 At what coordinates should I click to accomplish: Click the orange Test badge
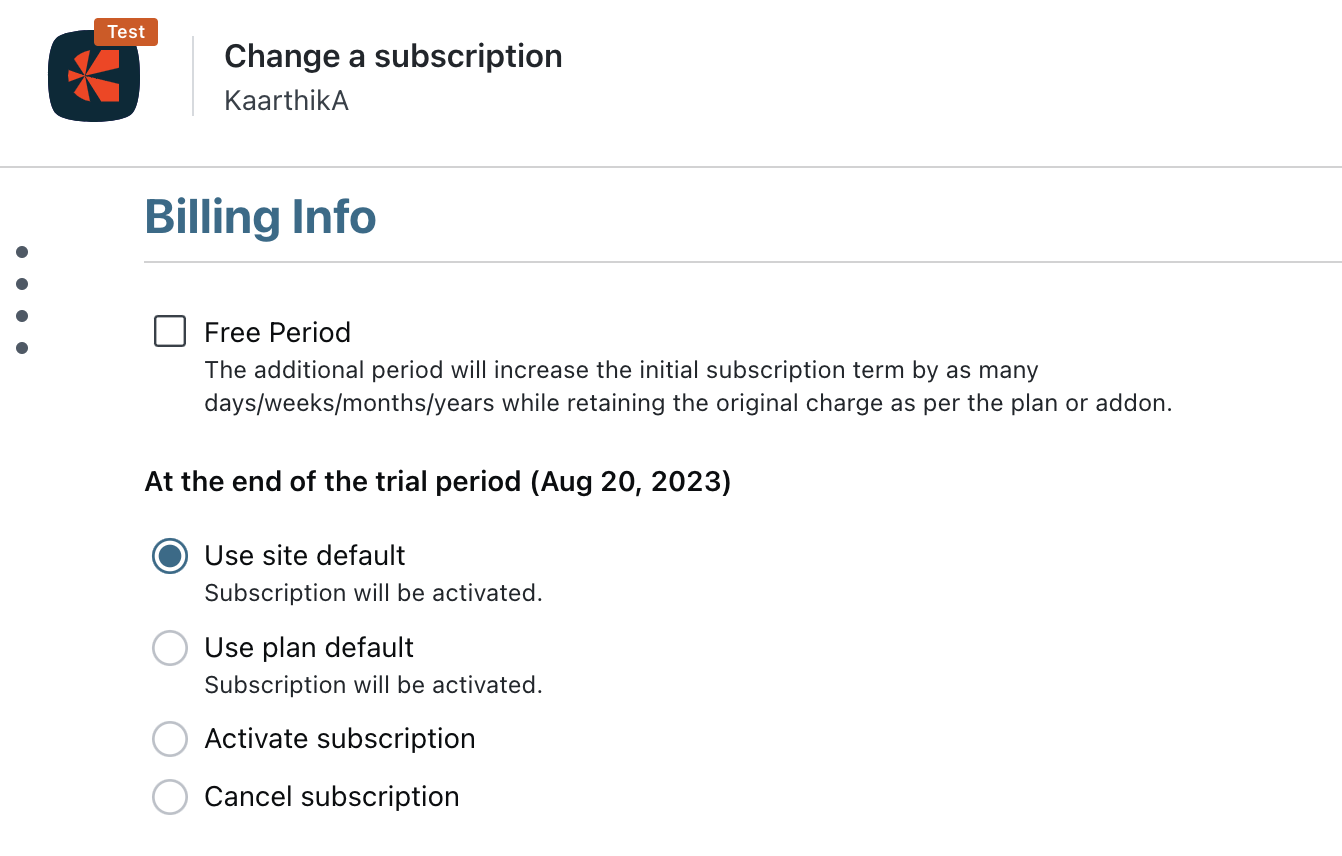coord(126,32)
